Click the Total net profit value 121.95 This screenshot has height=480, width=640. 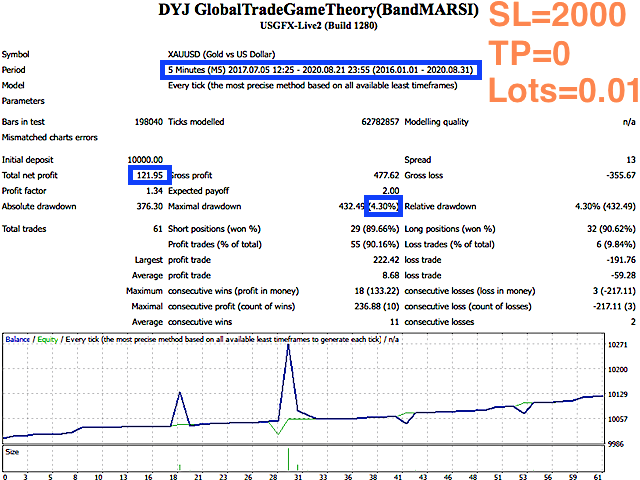pos(150,175)
